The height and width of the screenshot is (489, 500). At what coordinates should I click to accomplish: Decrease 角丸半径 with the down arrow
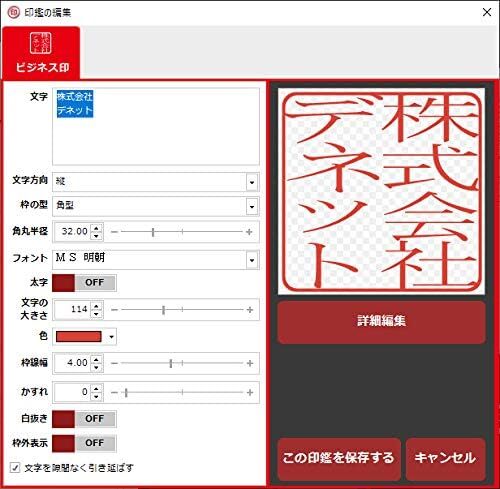tap(96, 236)
